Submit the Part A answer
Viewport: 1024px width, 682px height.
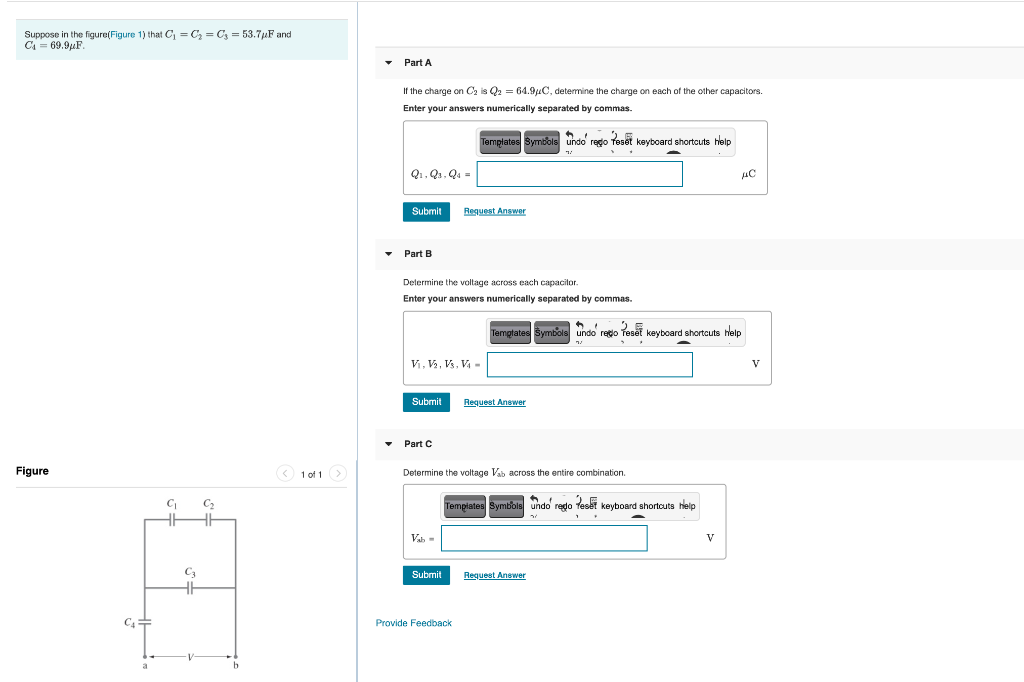pyautogui.click(x=426, y=211)
